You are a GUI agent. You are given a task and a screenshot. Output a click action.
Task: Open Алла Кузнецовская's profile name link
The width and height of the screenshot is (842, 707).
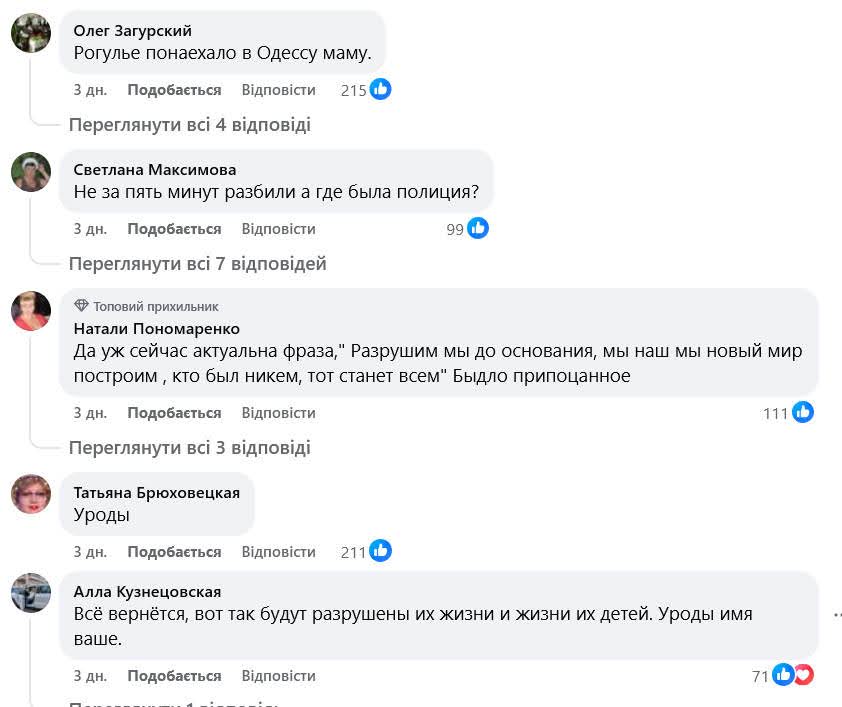pos(148,591)
